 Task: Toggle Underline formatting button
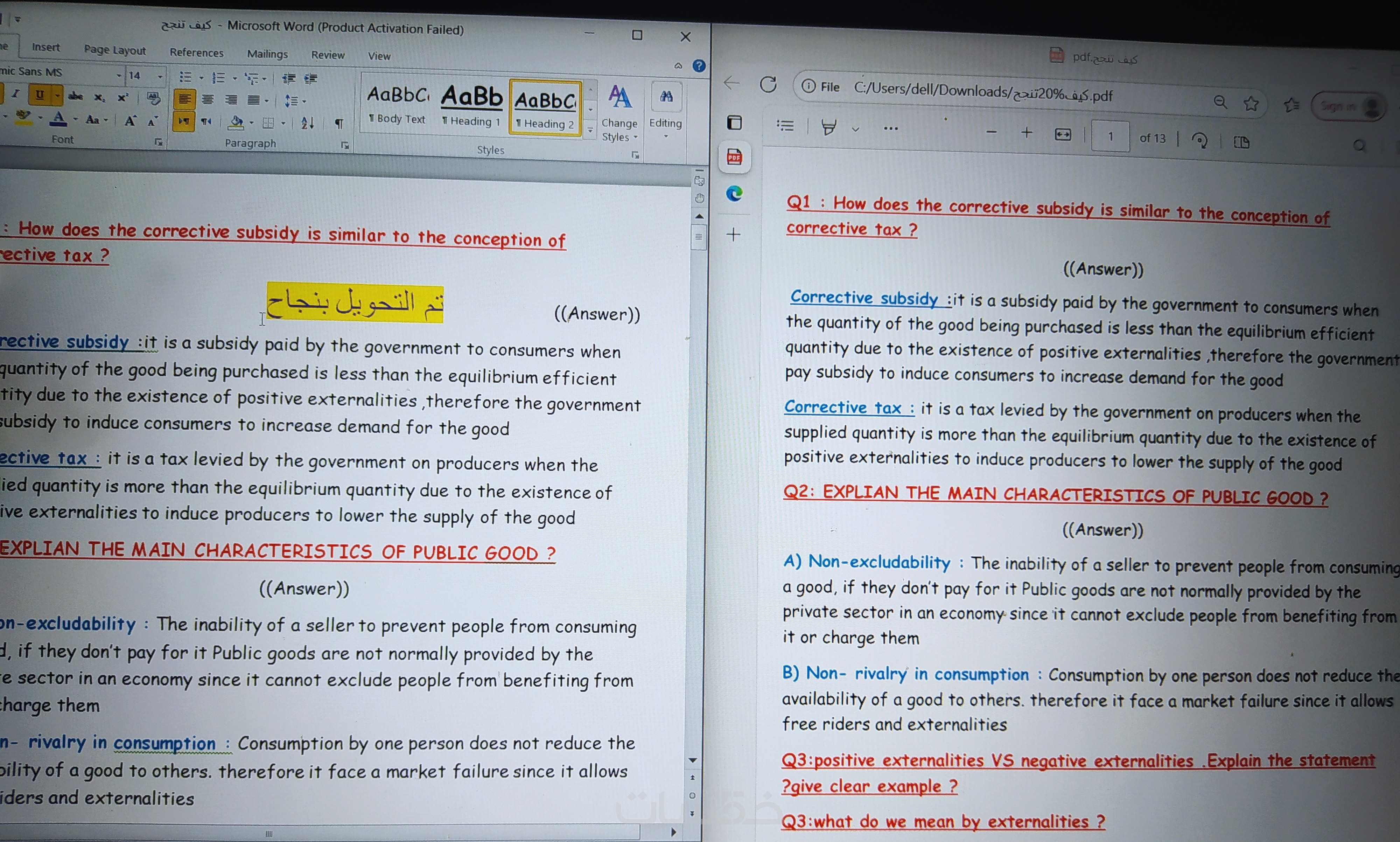[x=40, y=95]
